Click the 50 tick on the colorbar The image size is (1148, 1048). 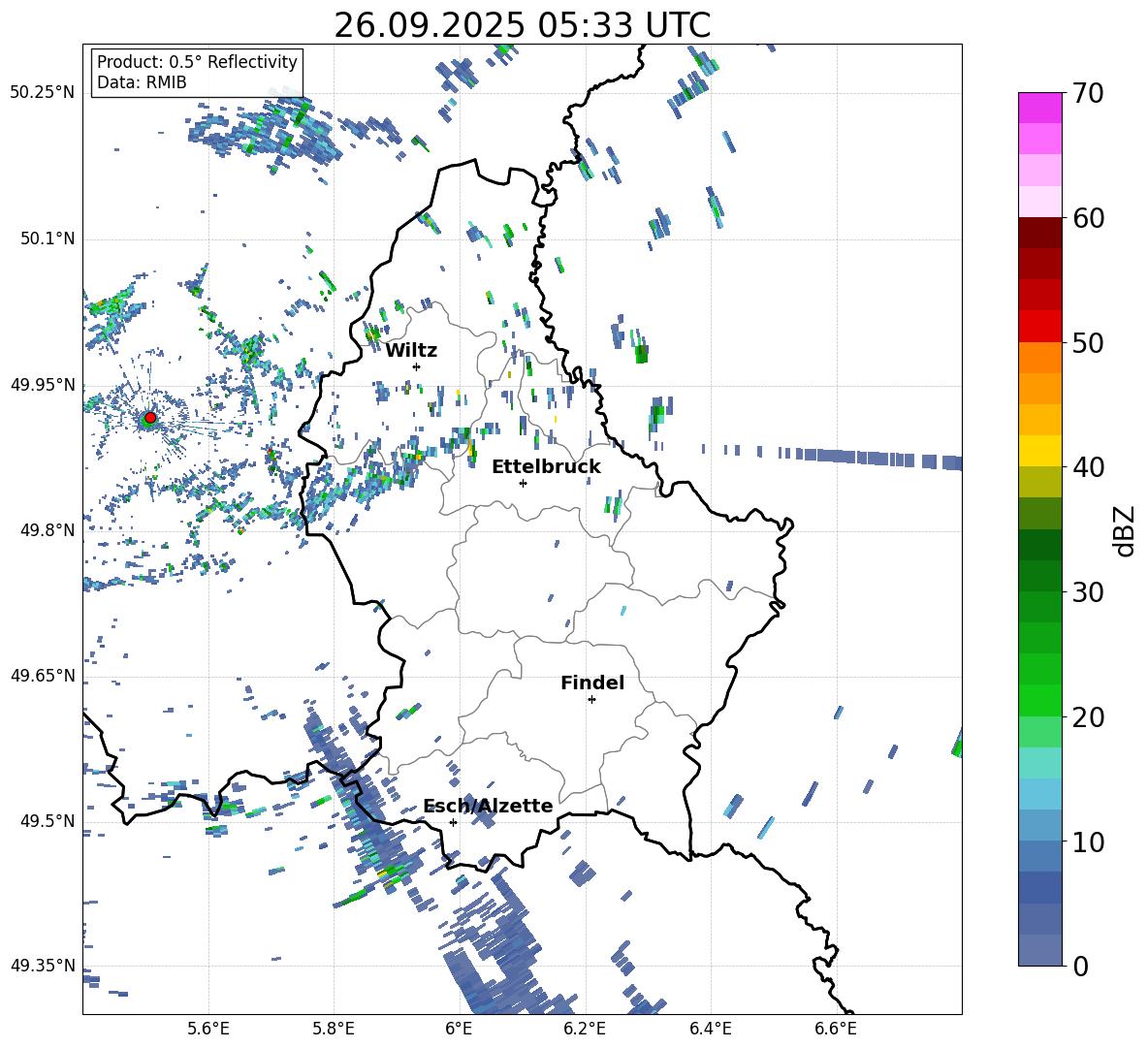(x=1088, y=342)
